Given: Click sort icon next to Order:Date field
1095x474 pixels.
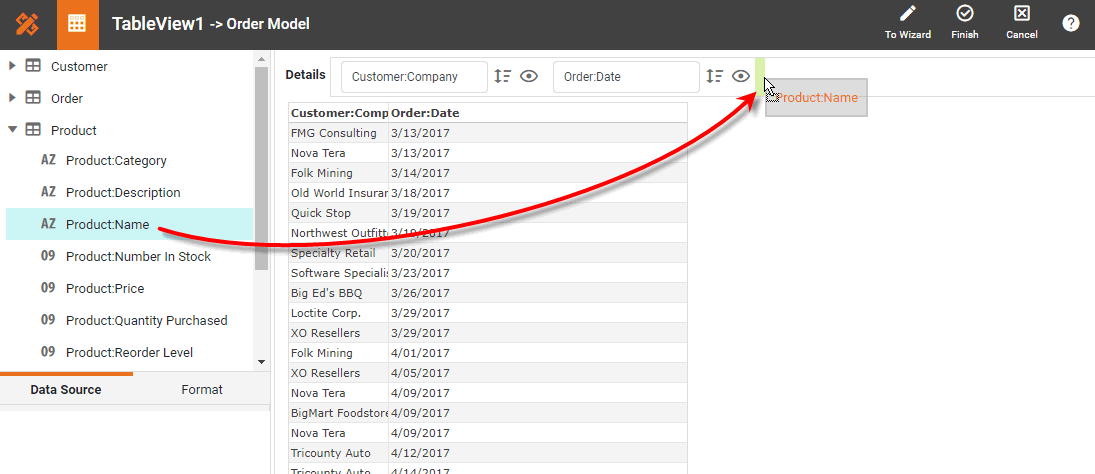Looking at the screenshot, I should [715, 76].
